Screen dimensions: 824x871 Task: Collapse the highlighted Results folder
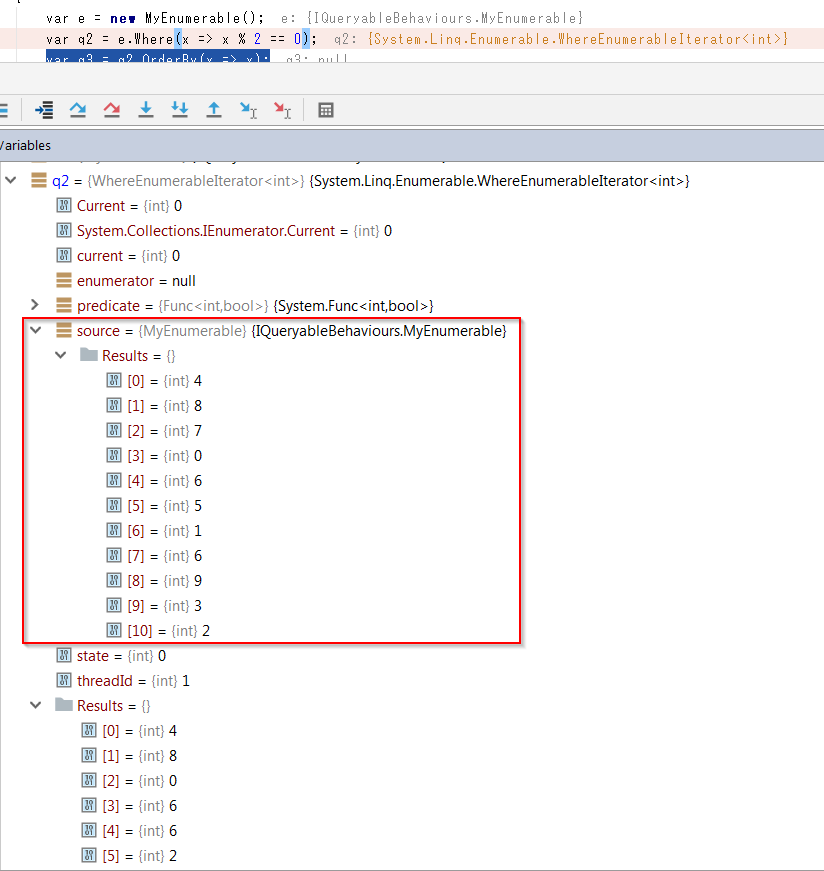pos(61,355)
